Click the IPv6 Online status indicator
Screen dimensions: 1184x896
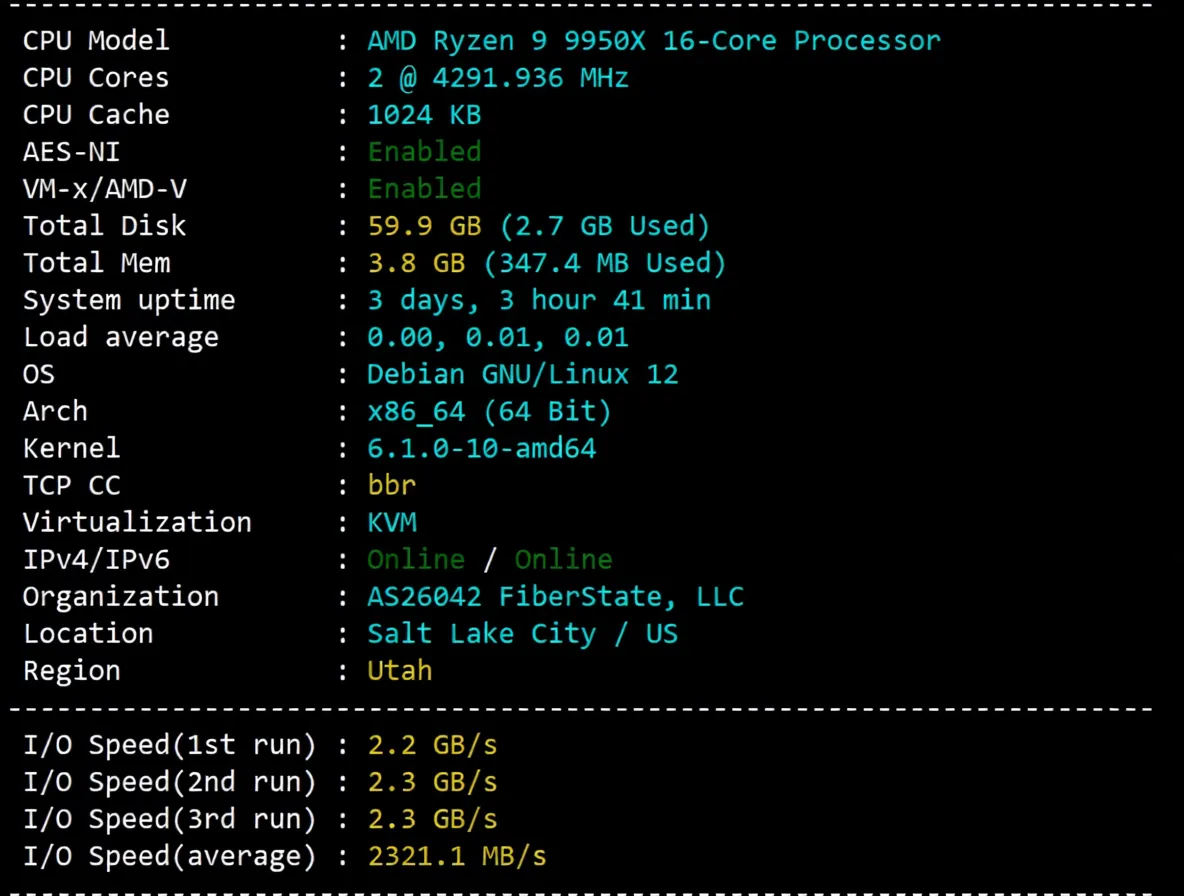(563, 558)
